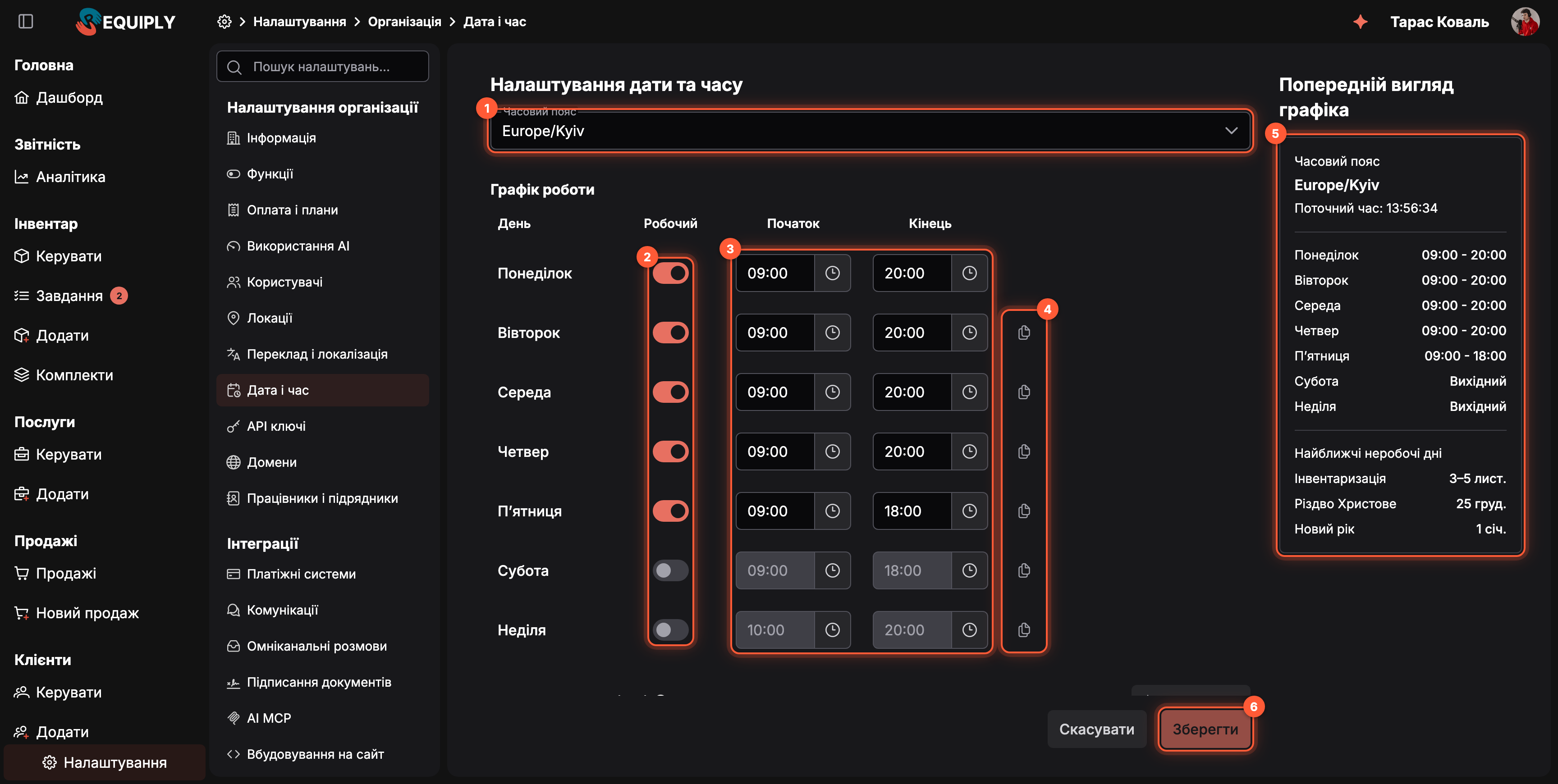The height and width of the screenshot is (784, 1558).
Task: Click the Пошук налаштувань search field
Action: [322, 67]
